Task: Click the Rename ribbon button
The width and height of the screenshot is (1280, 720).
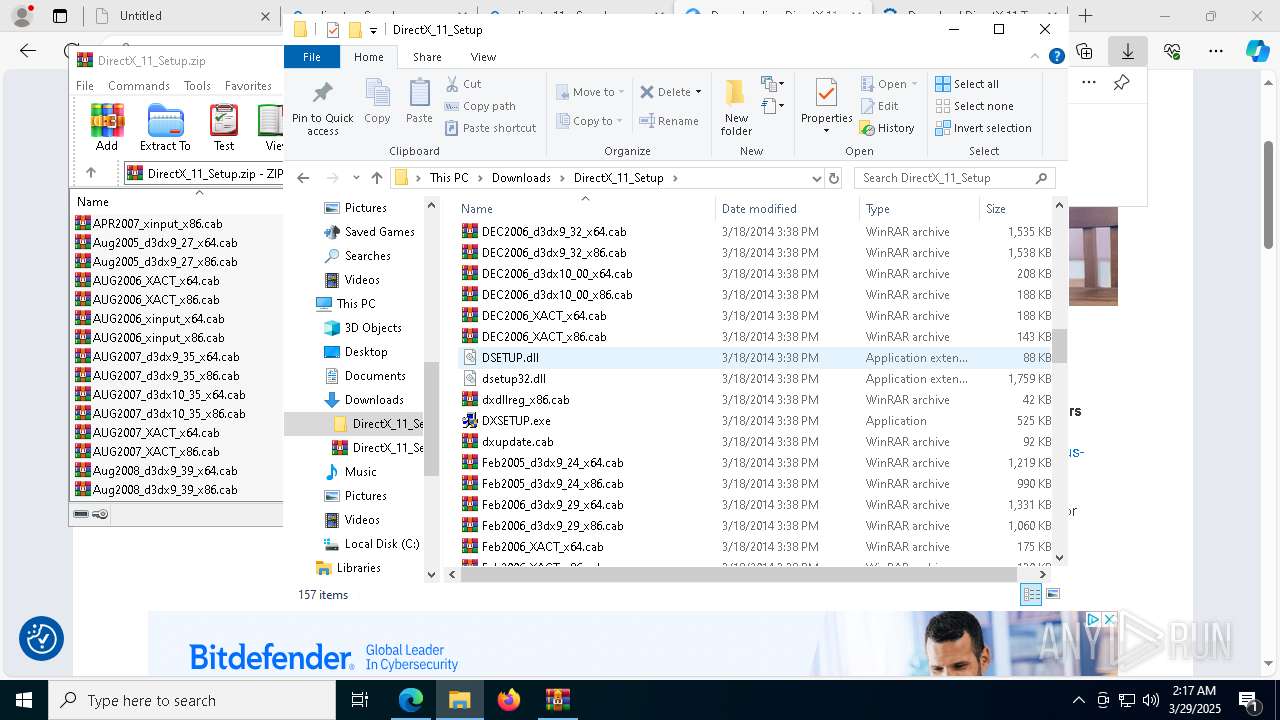Action: pyautogui.click(x=669, y=121)
